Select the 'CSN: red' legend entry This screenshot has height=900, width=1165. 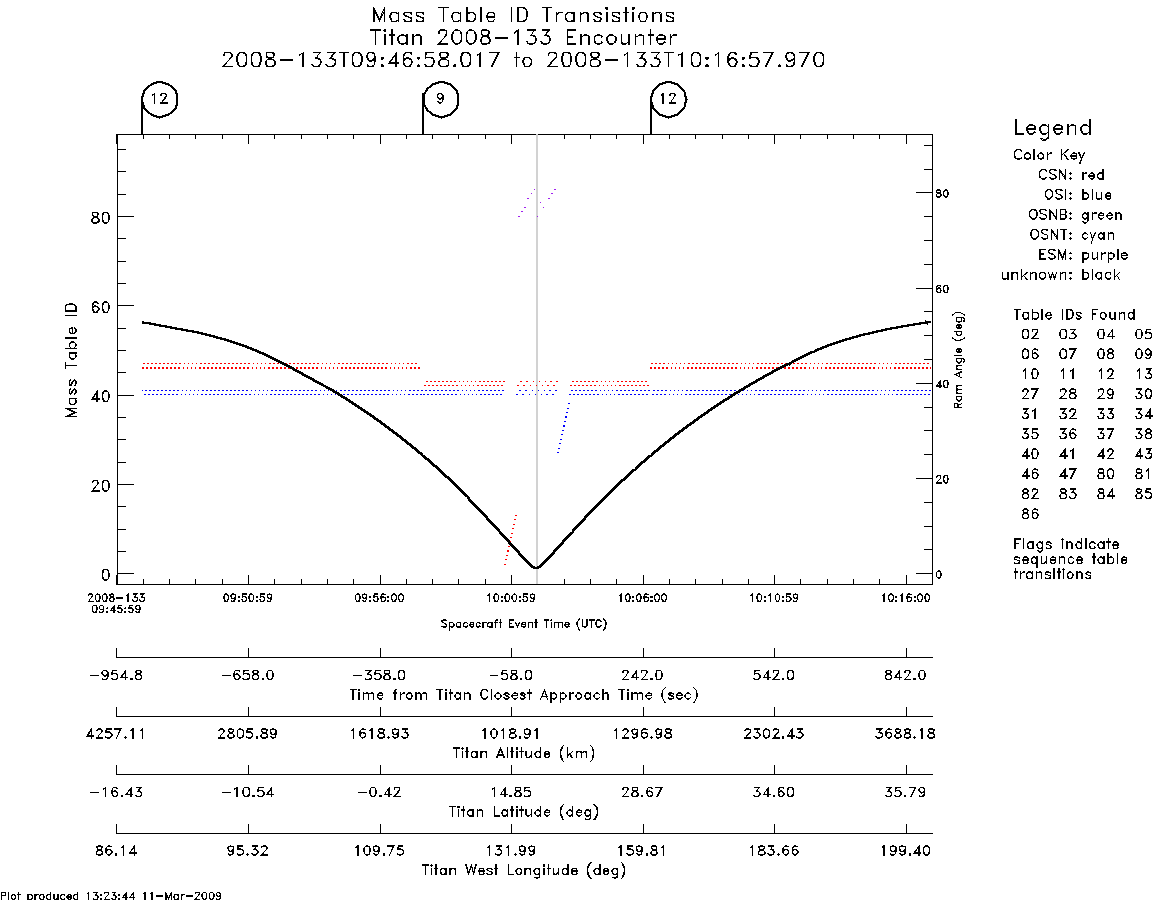pos(1071,175)
